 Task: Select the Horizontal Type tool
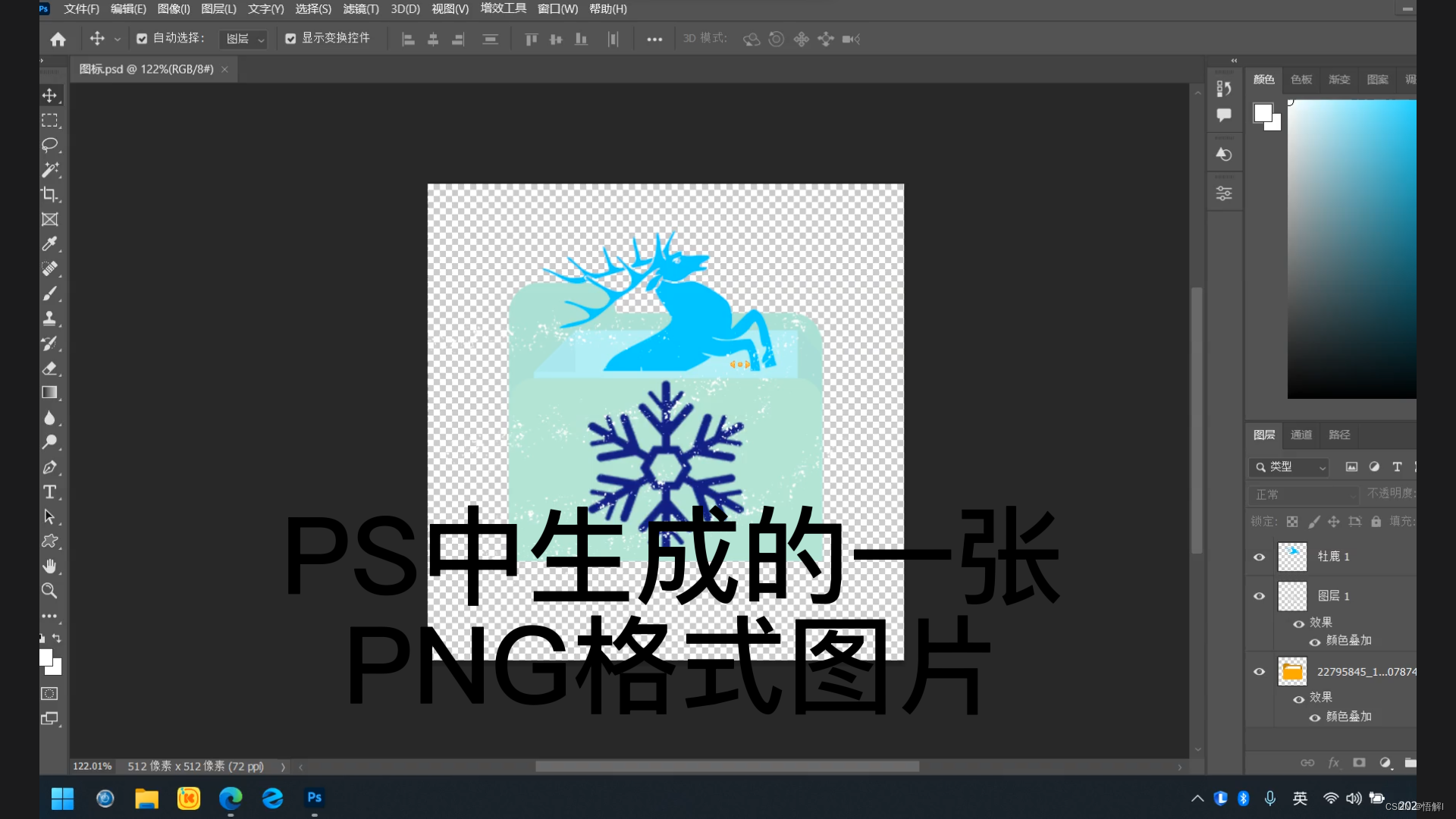point(50,492)
